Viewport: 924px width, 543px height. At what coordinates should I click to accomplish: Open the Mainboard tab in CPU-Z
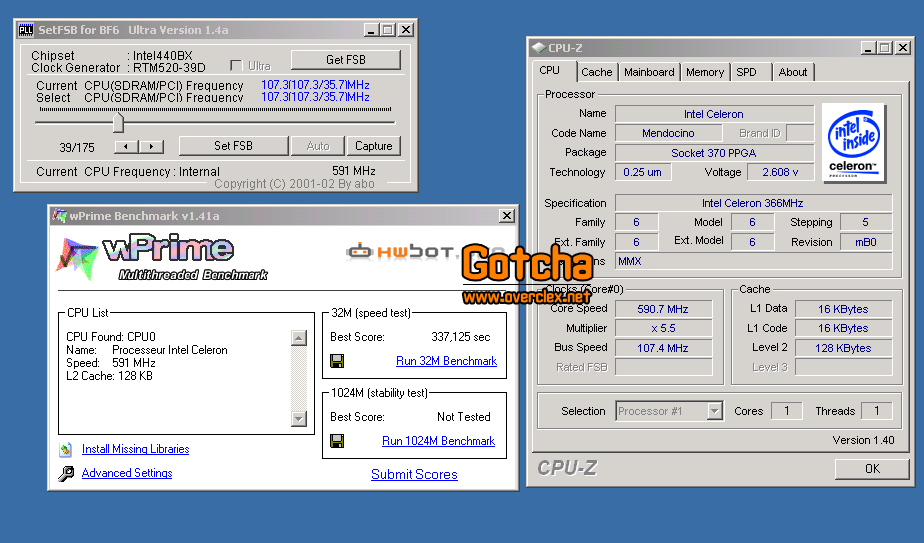[649, 72]
